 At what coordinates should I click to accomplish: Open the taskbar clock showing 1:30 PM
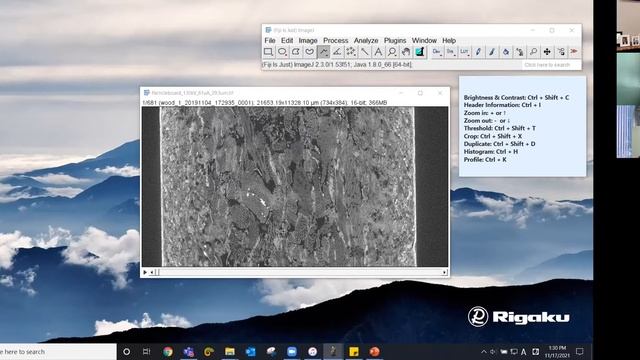557,351
